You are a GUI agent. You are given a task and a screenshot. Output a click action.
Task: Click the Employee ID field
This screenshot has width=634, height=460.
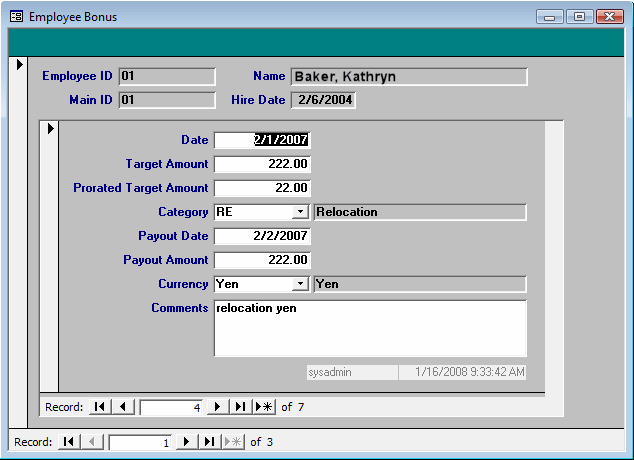pos(167,76)
